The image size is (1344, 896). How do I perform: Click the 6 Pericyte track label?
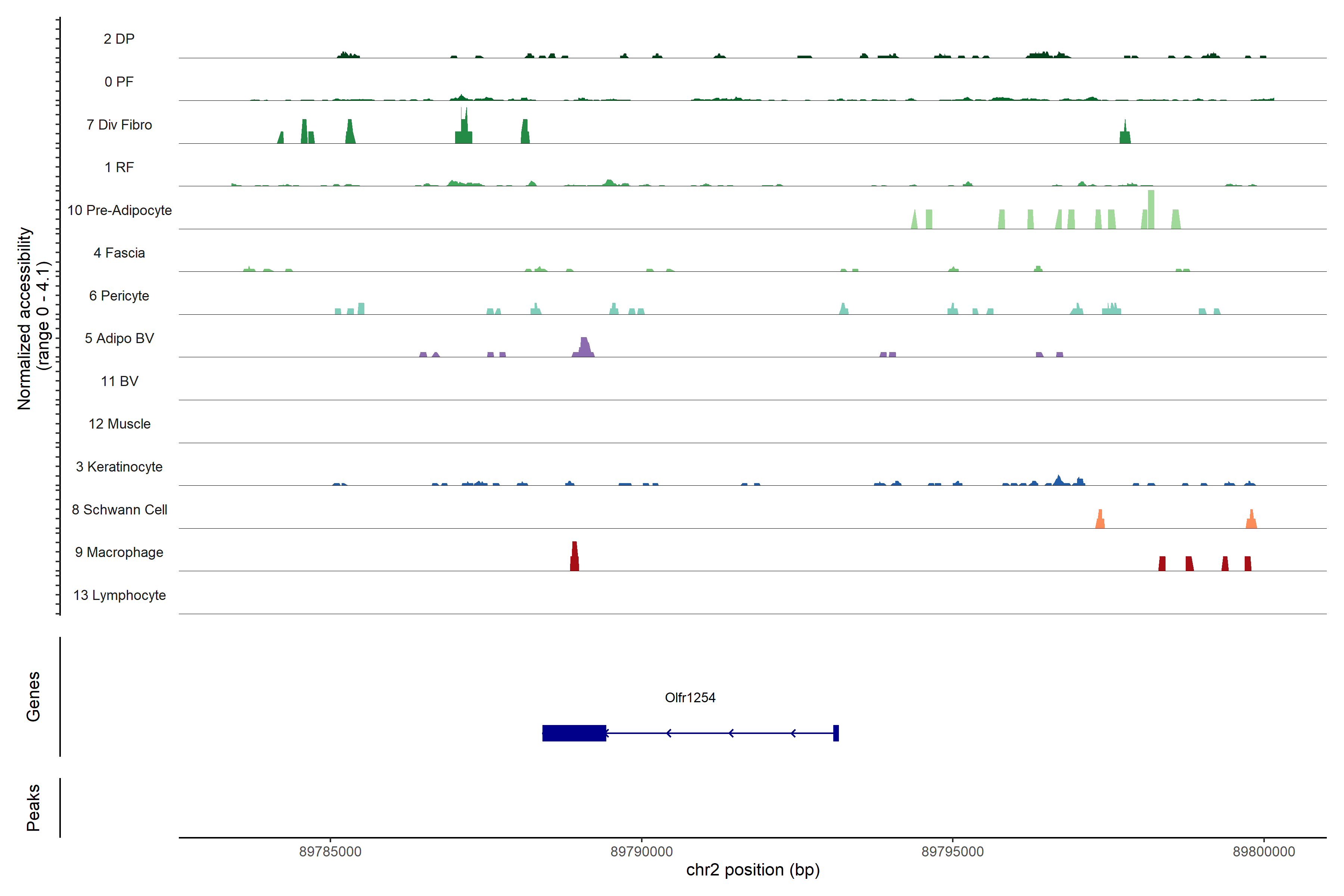point(119,295)
